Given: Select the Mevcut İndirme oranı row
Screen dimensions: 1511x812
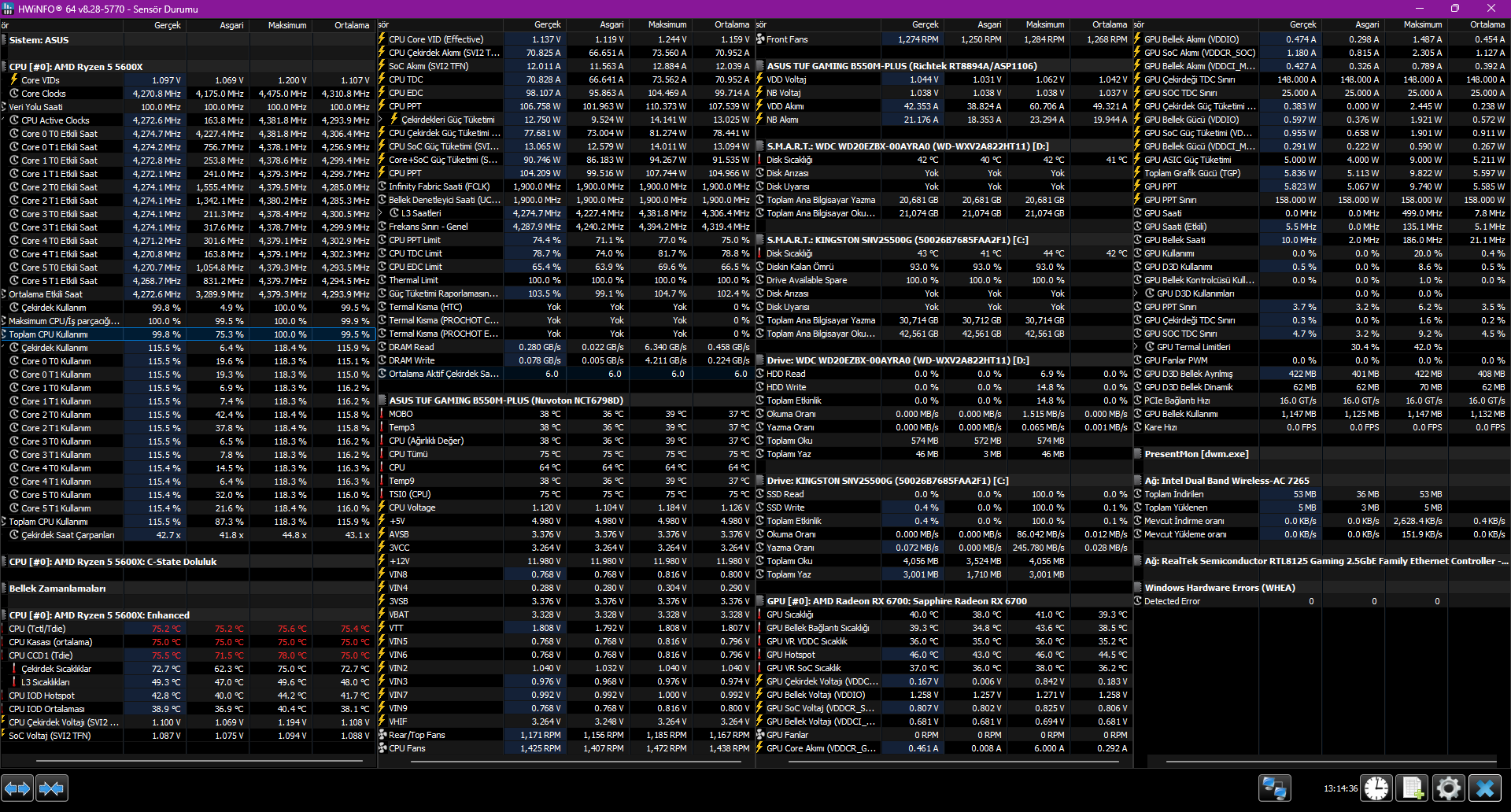Looking at the screenshot, I should pyautogui.click(x=1321, y=521).
